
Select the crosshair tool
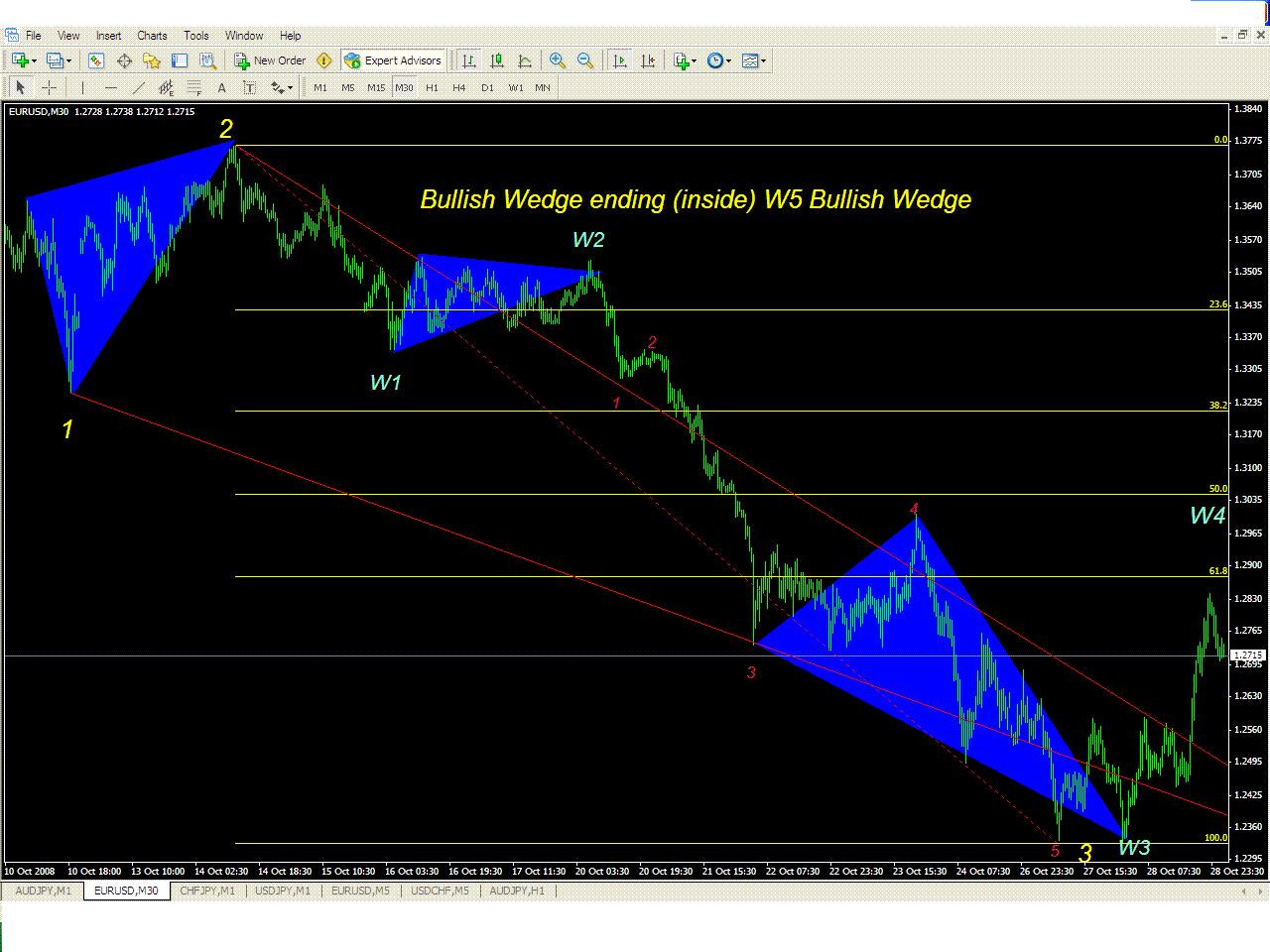(x=49, y=87)
